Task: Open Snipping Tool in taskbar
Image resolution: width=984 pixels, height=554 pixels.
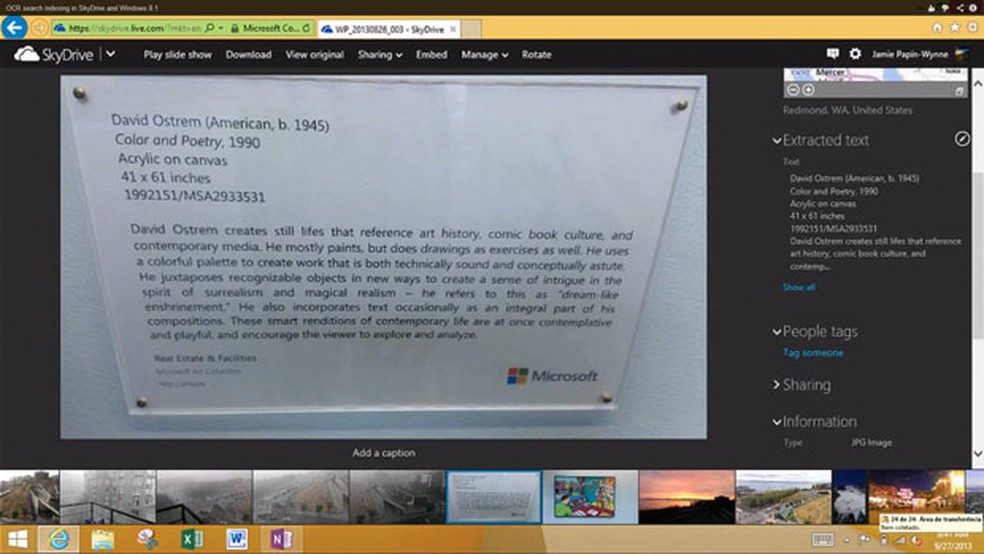Action: (147, 540)
